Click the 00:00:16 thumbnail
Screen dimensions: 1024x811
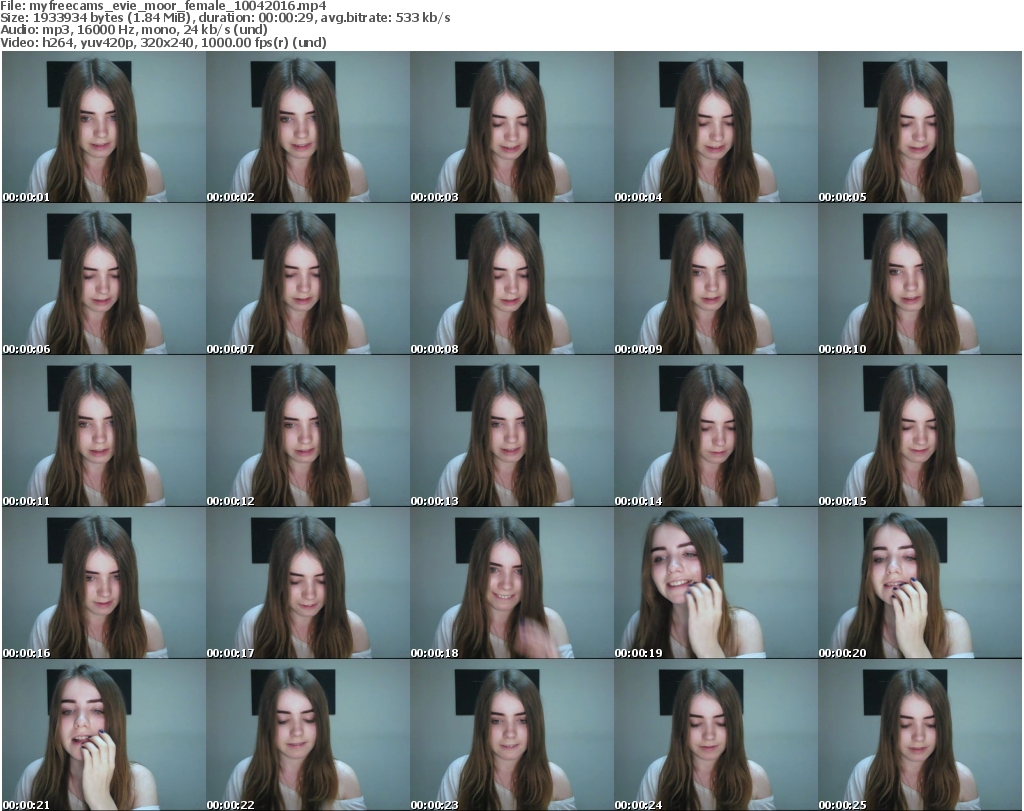tap(104, 583)
